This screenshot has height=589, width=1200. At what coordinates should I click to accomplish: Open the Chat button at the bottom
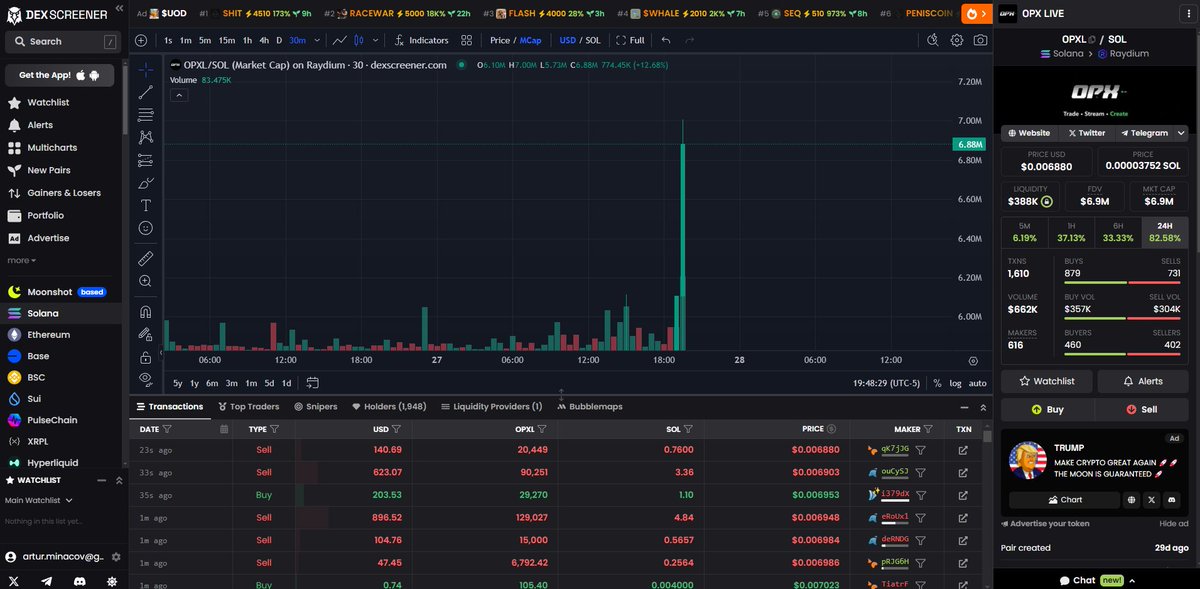[x=1097, y=580]
